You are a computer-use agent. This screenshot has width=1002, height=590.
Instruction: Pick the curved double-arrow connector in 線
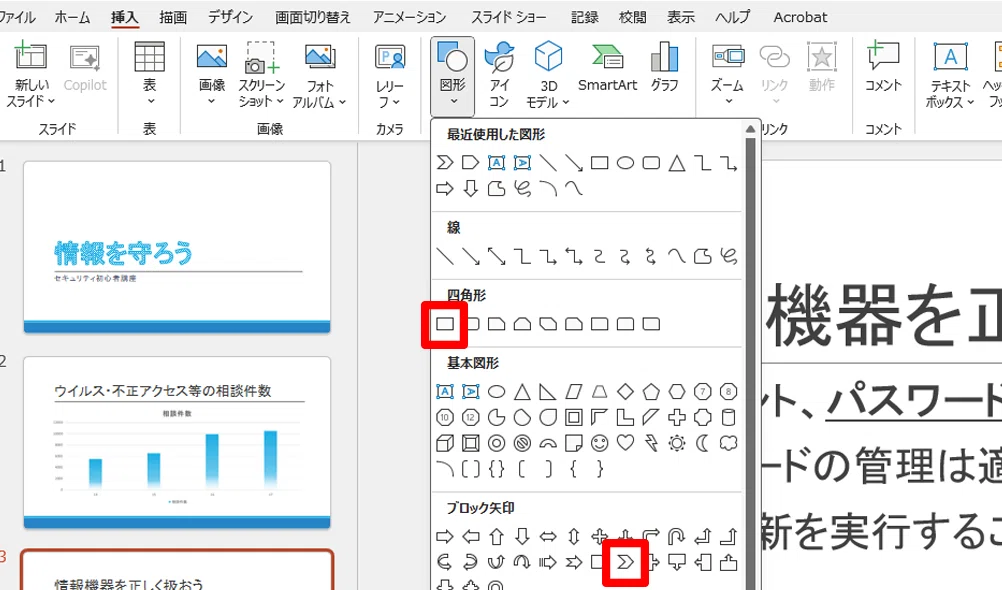(651, 256)
